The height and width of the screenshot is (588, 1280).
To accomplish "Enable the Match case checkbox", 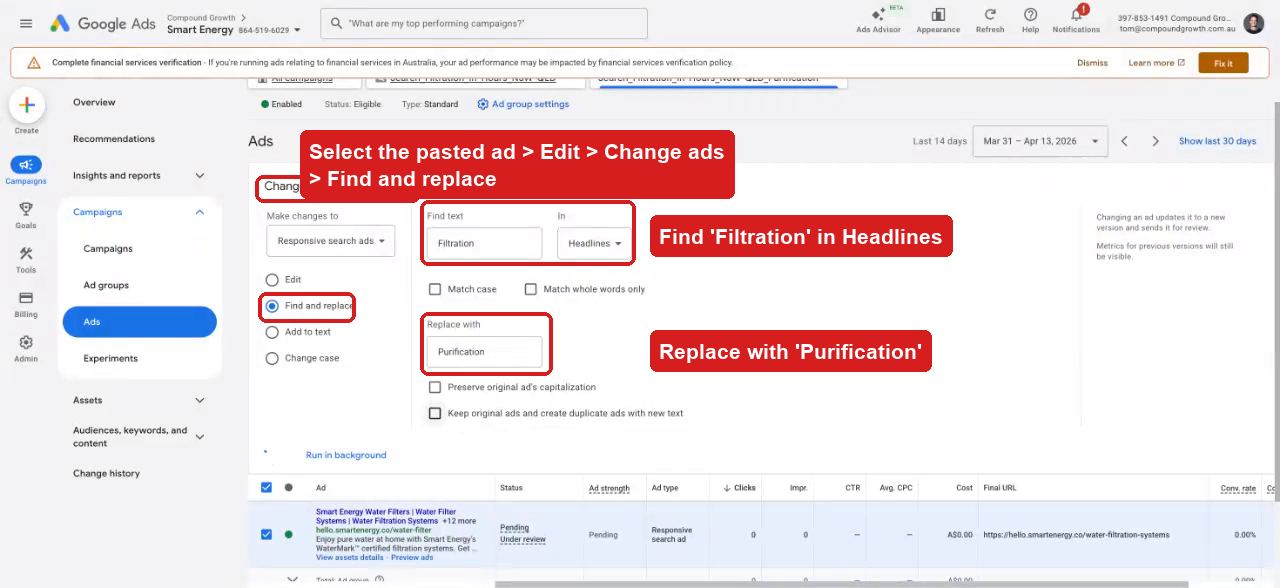I will click(435, 289).
